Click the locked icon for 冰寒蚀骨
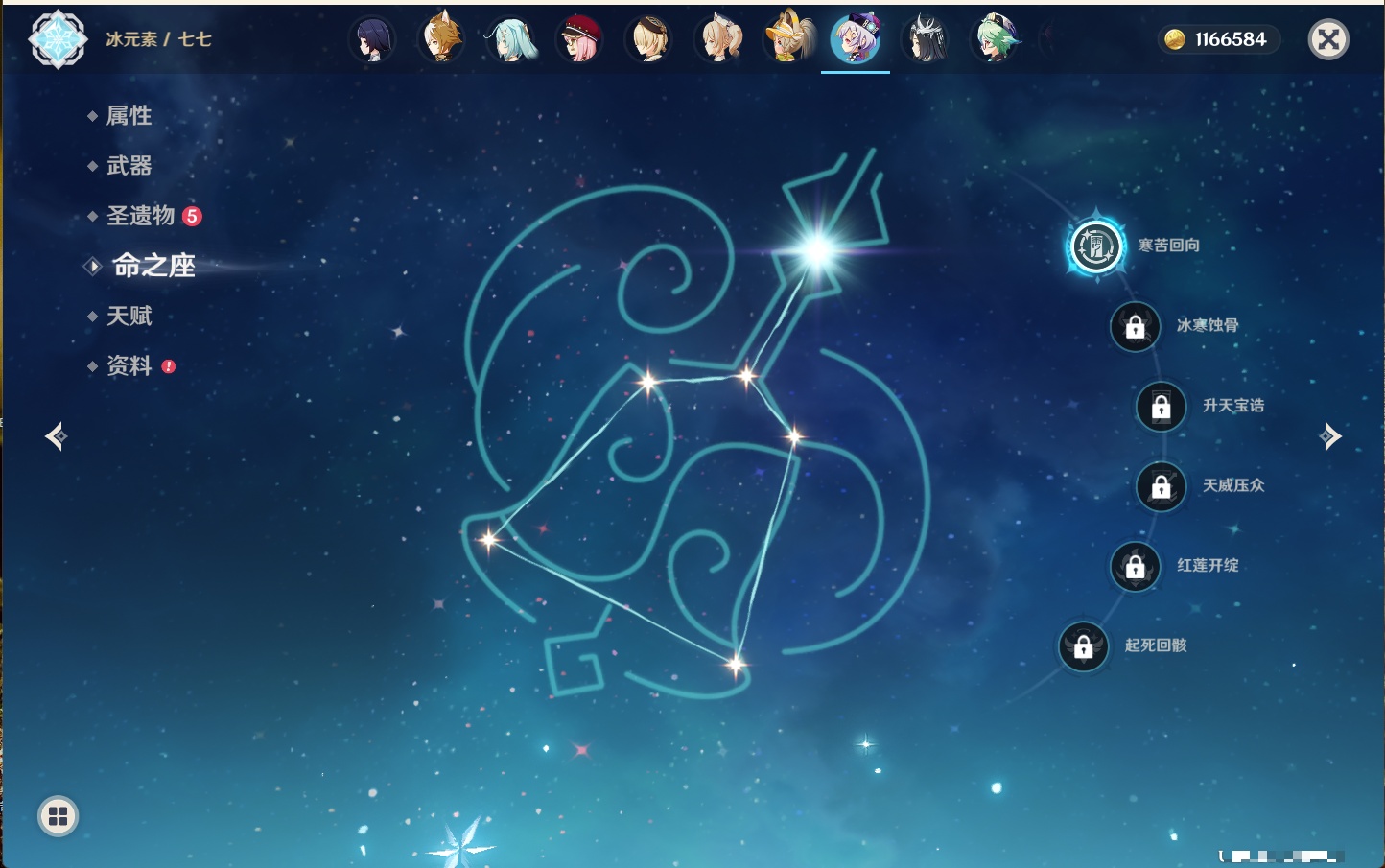The height and width of the screenshot is (868, 1385). point(1135,326)
